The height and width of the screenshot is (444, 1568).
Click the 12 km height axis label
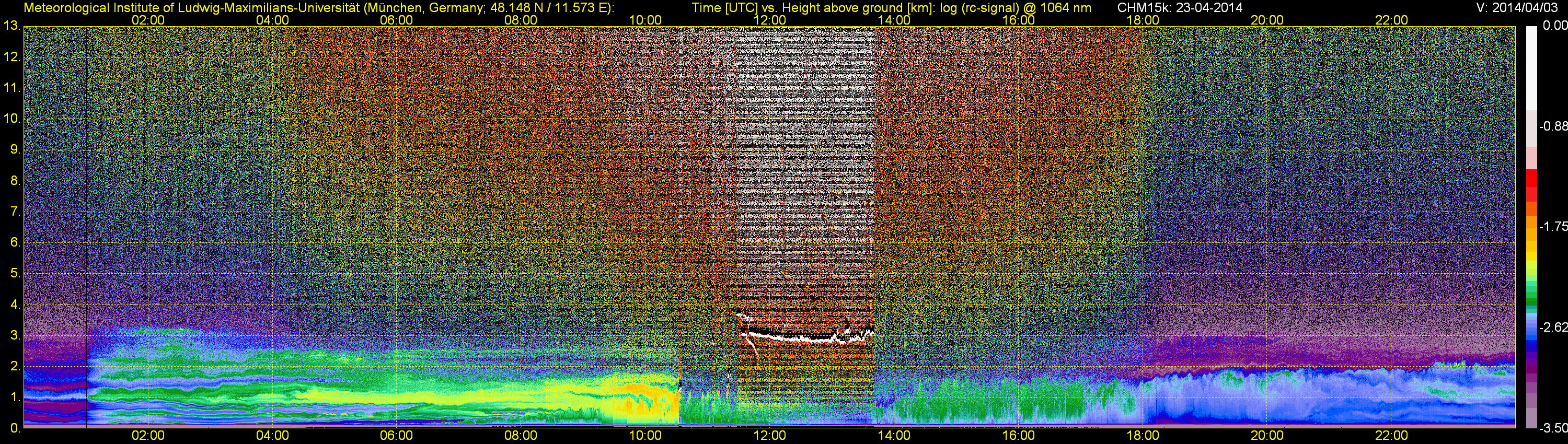pos(11,57)
